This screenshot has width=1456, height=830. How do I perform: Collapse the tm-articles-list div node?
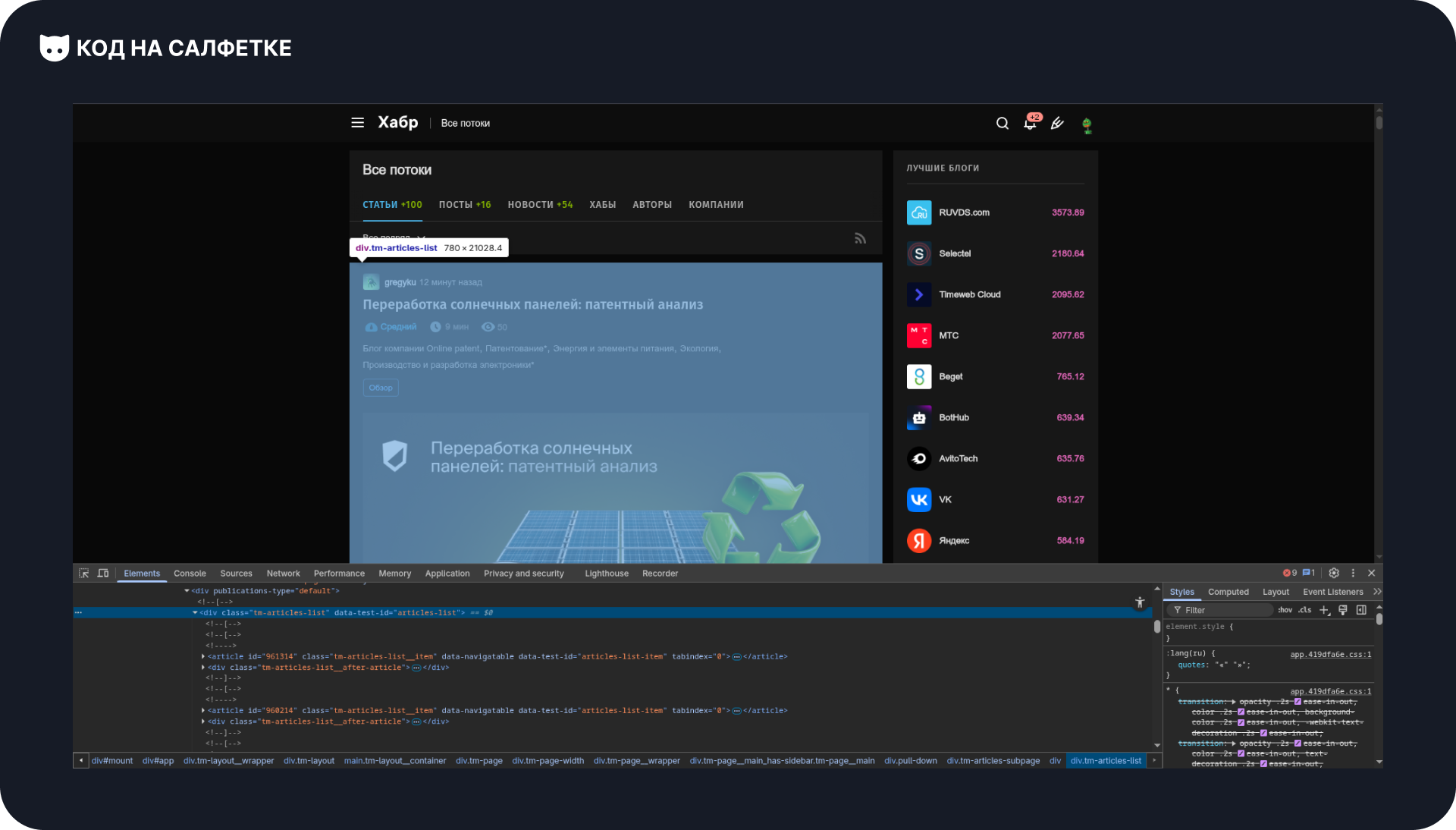click(195, 613)
